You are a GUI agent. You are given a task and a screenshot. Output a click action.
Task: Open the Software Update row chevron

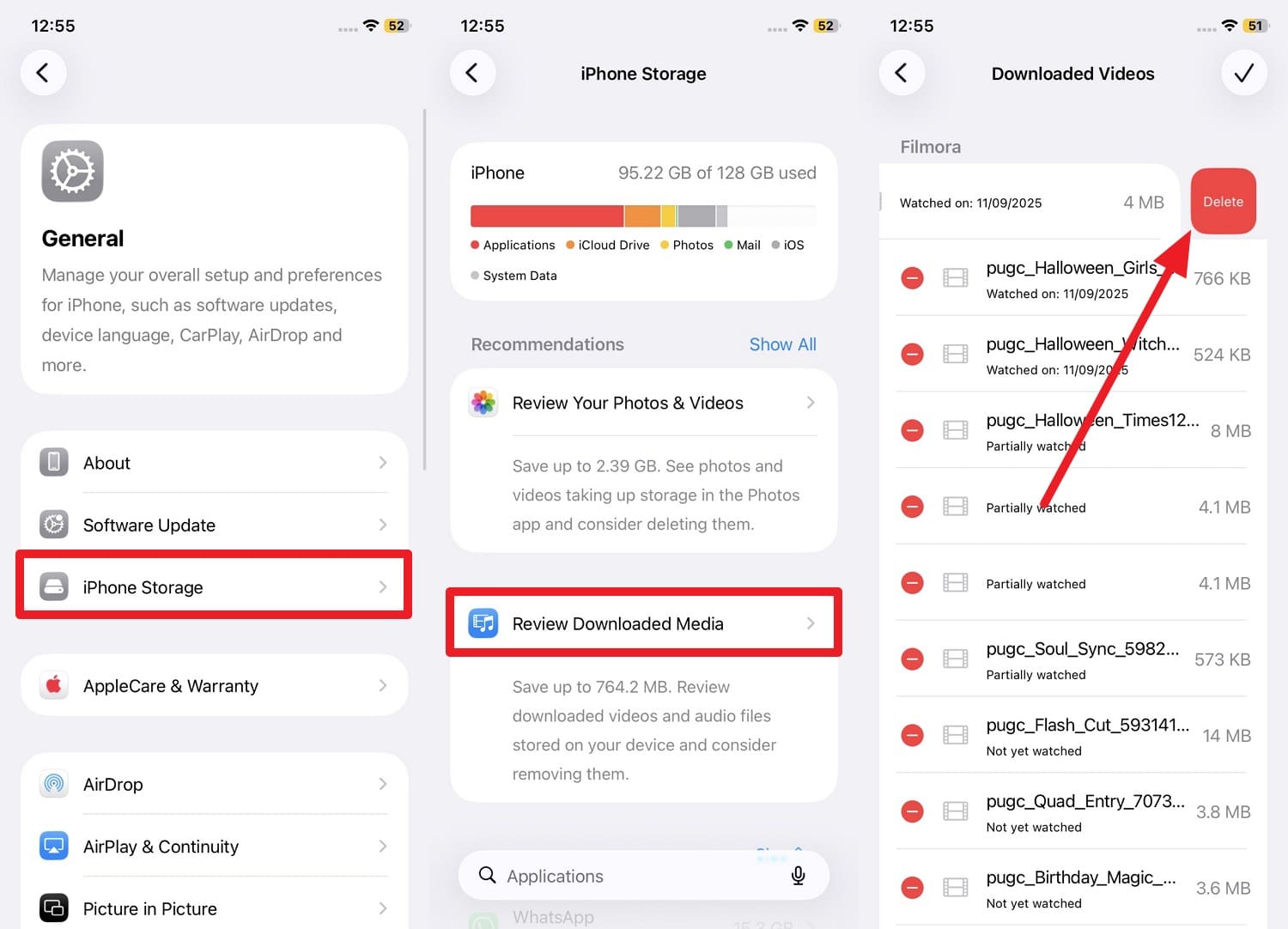pyautogui.click(x=383, y=524)
